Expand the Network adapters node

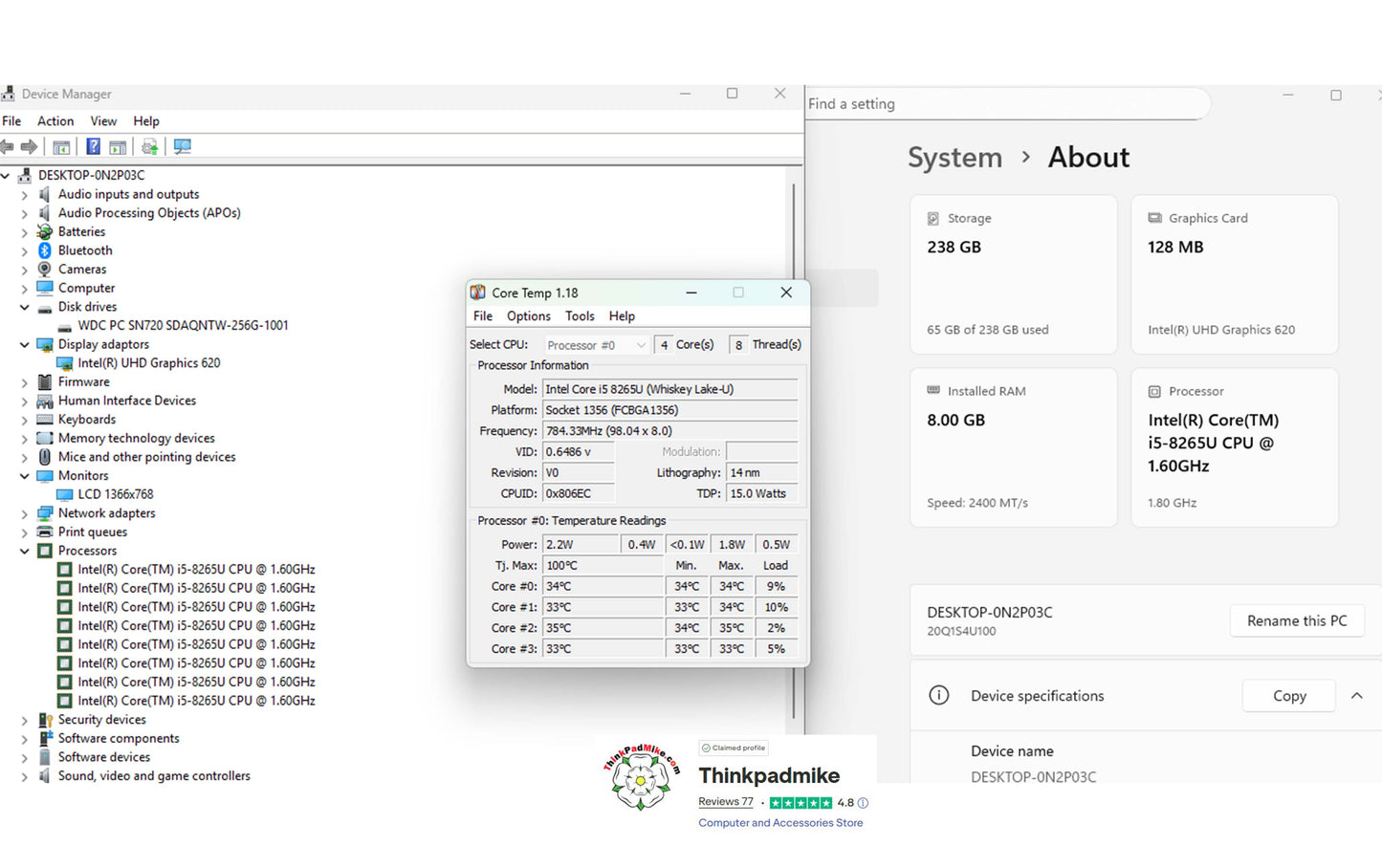(x=25, y=513)
